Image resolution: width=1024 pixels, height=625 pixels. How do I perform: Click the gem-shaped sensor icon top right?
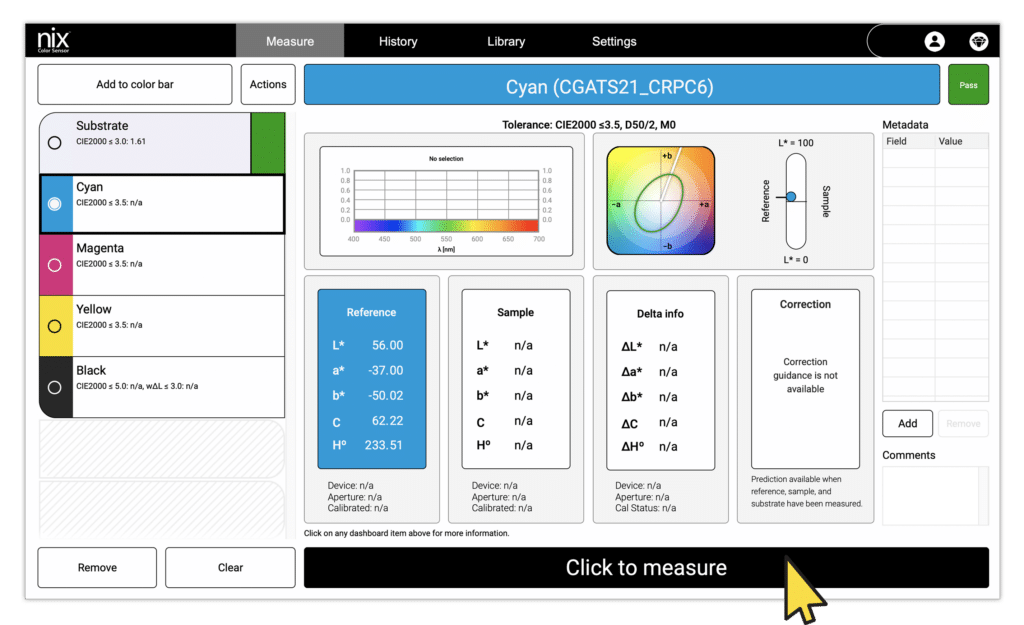click(979, 41)
